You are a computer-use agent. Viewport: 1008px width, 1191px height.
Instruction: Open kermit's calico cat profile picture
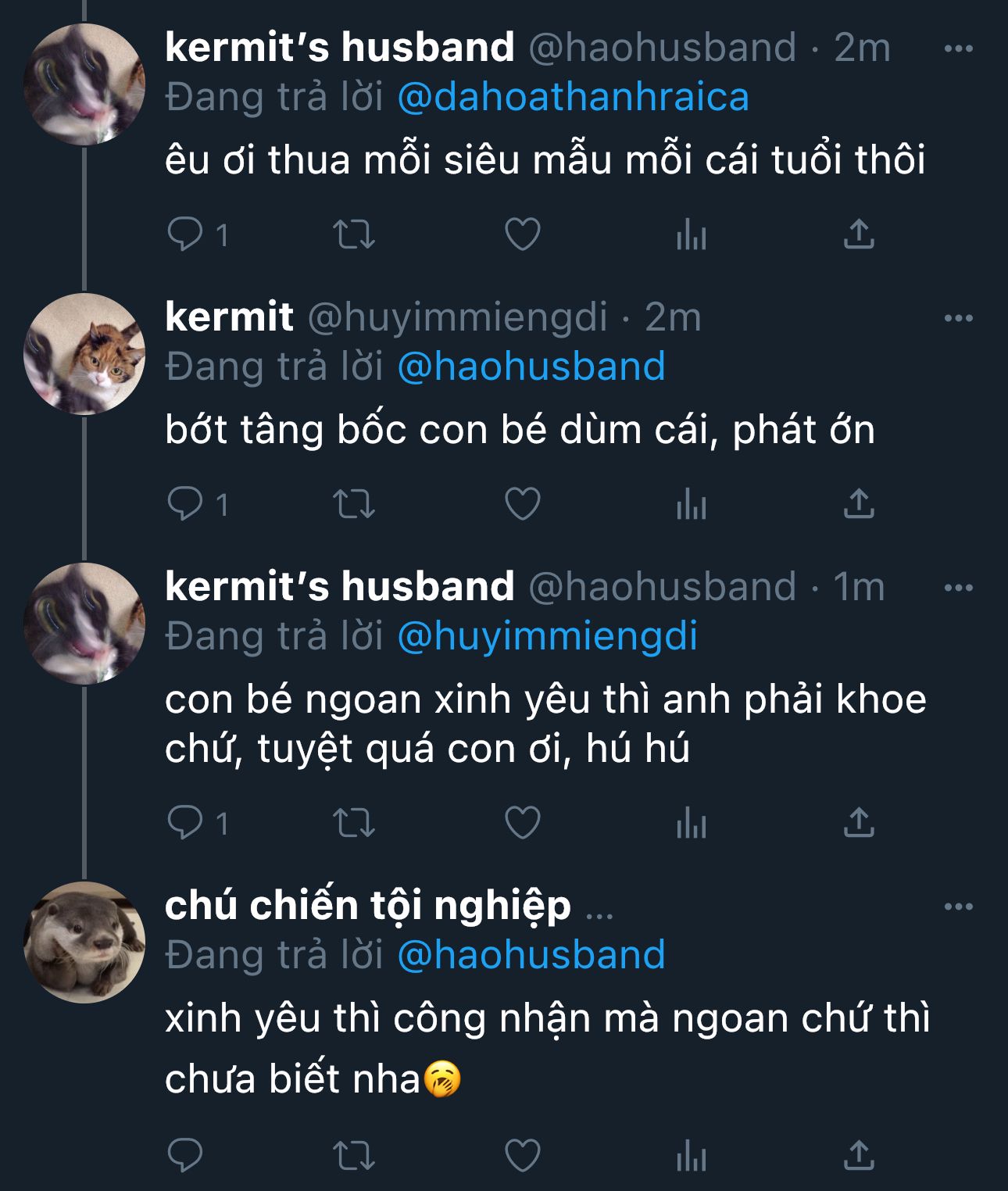(x=84, y=354)
